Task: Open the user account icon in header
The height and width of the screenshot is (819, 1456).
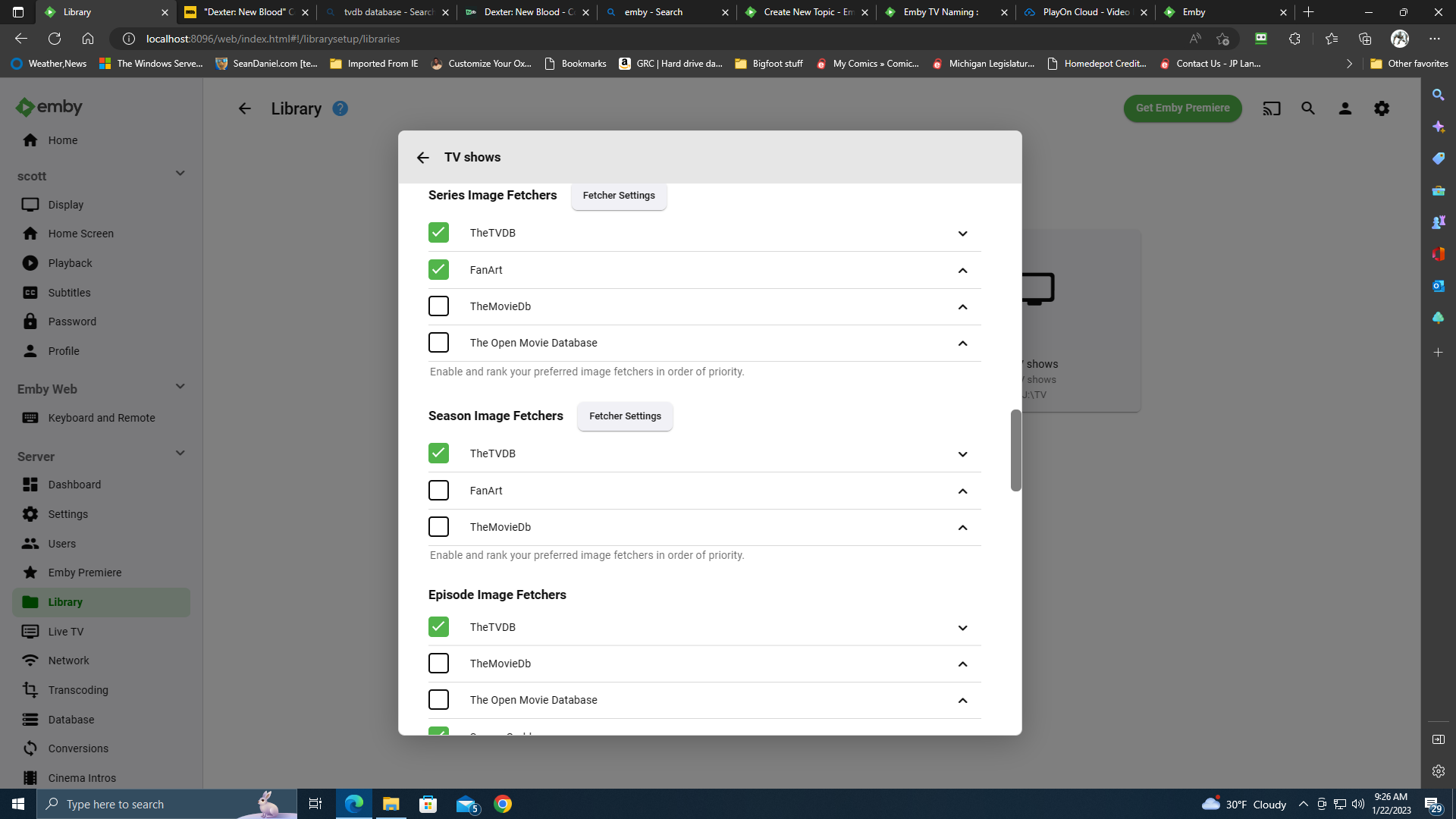Action: point(1345,108)
